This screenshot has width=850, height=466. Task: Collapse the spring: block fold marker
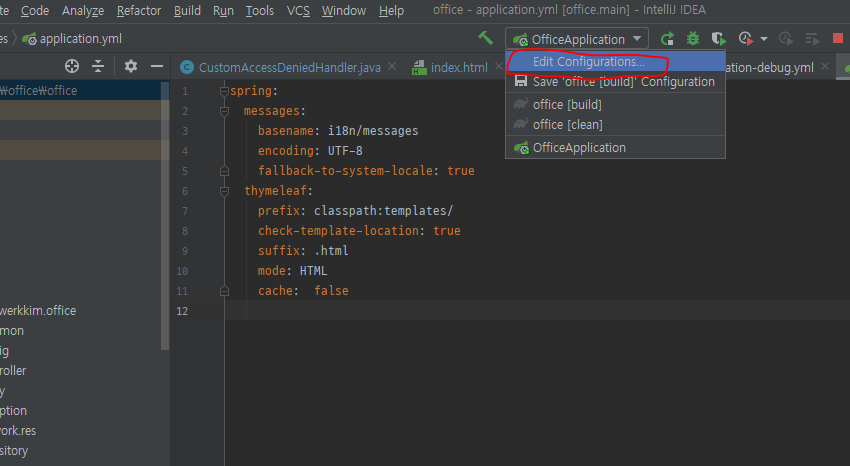click(224, 91)
